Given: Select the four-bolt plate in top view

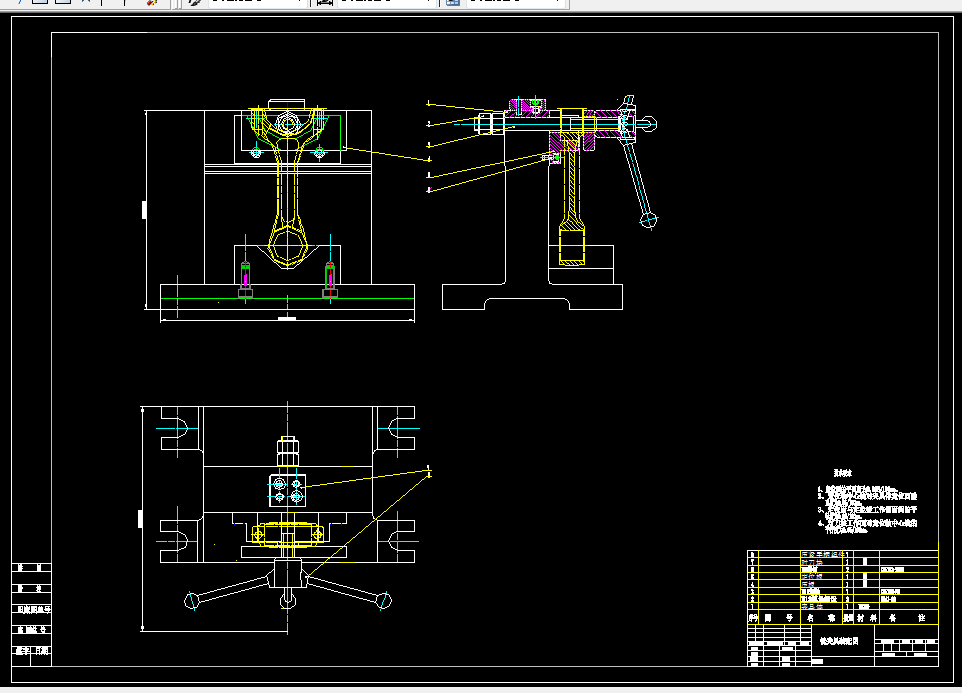Looking at the screenshot, I should click(x=287, y=490).
